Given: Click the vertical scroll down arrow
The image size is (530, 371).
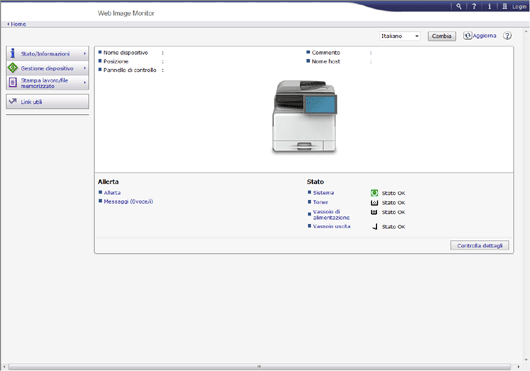Looking at the screenshot, I should (x=526, y=360).
